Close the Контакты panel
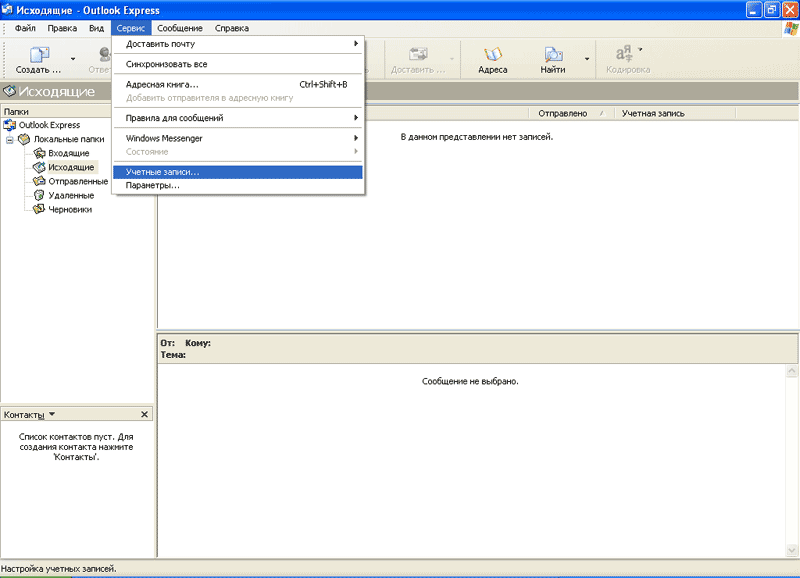The width and height of the screenshot is (800, 578). [144, 414]
